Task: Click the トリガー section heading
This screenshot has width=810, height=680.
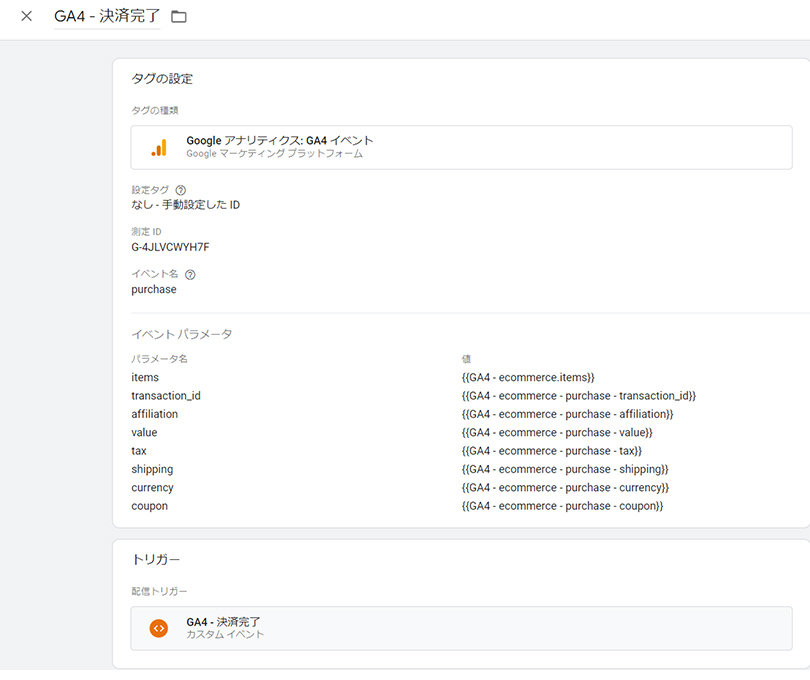Action: (x=155, y=560)
